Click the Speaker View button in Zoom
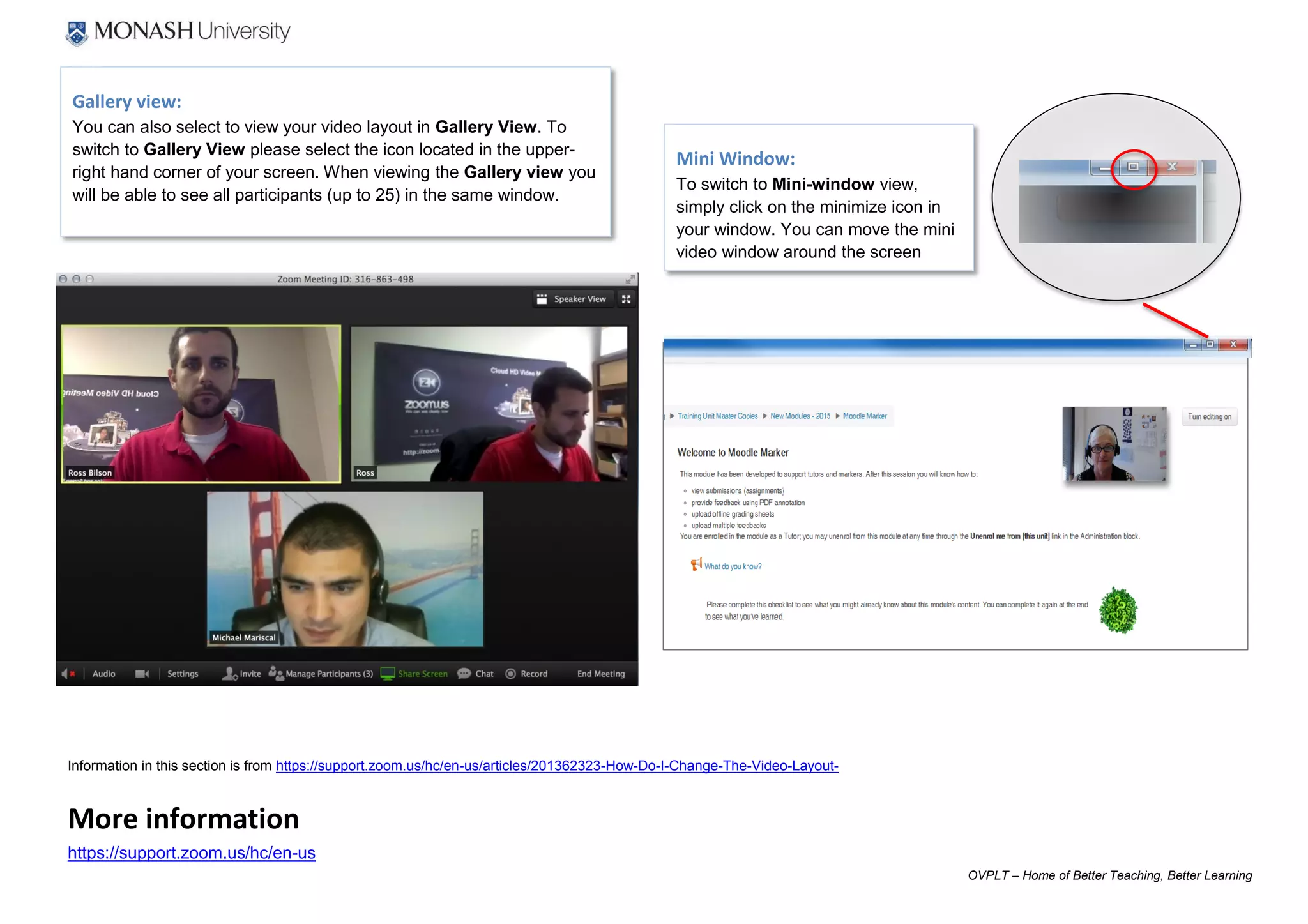Screen dimensions: 1308x924 pyautogui.click(x=572, y=299)
